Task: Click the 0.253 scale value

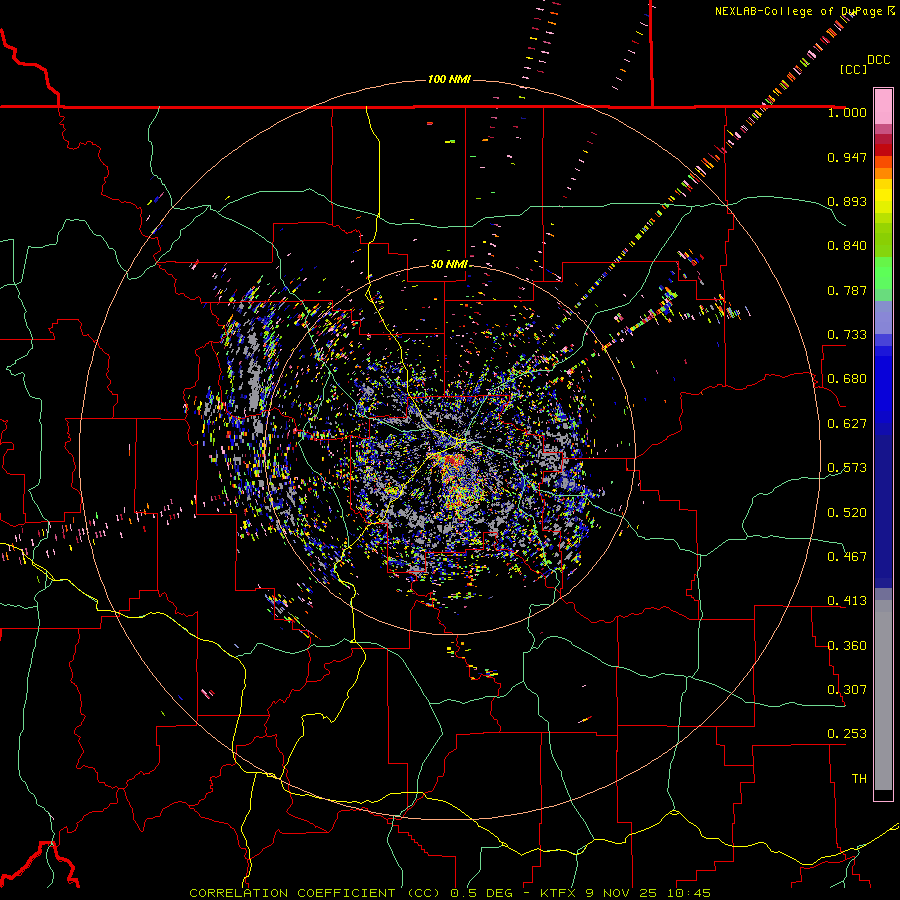Action: point(847,734)
